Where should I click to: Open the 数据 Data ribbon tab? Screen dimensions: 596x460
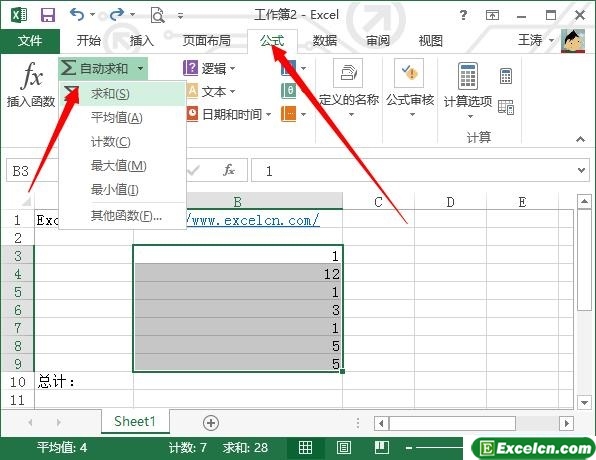325,41
